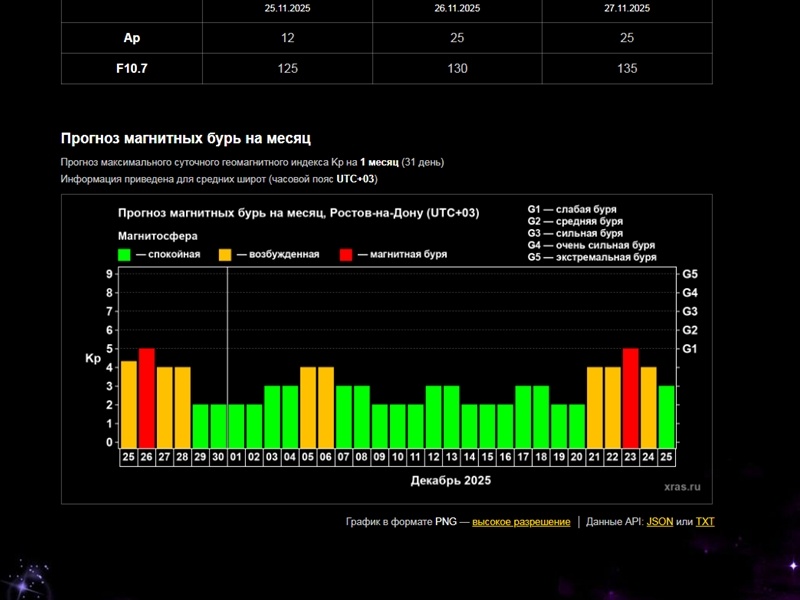Click the F10.7 row label

point(132,68)
